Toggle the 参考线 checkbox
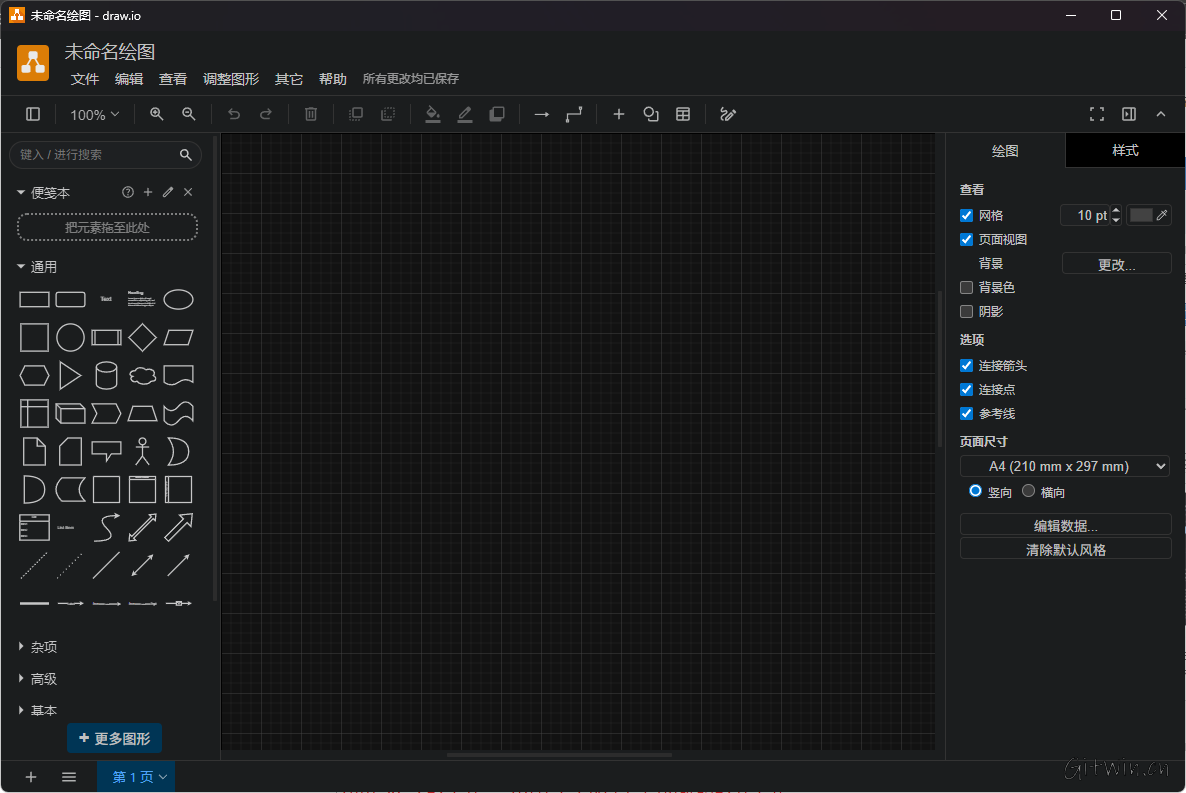This screenshot has width=1186, height=793. [967, 414]
